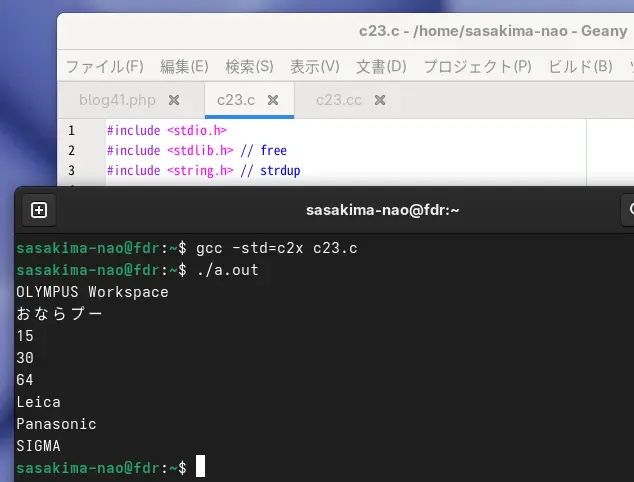634x482 pixels.
Task: Click the 'gcc -std=c2x c23.c' command text
Action: pyautogui.click(x=277, y=248)
